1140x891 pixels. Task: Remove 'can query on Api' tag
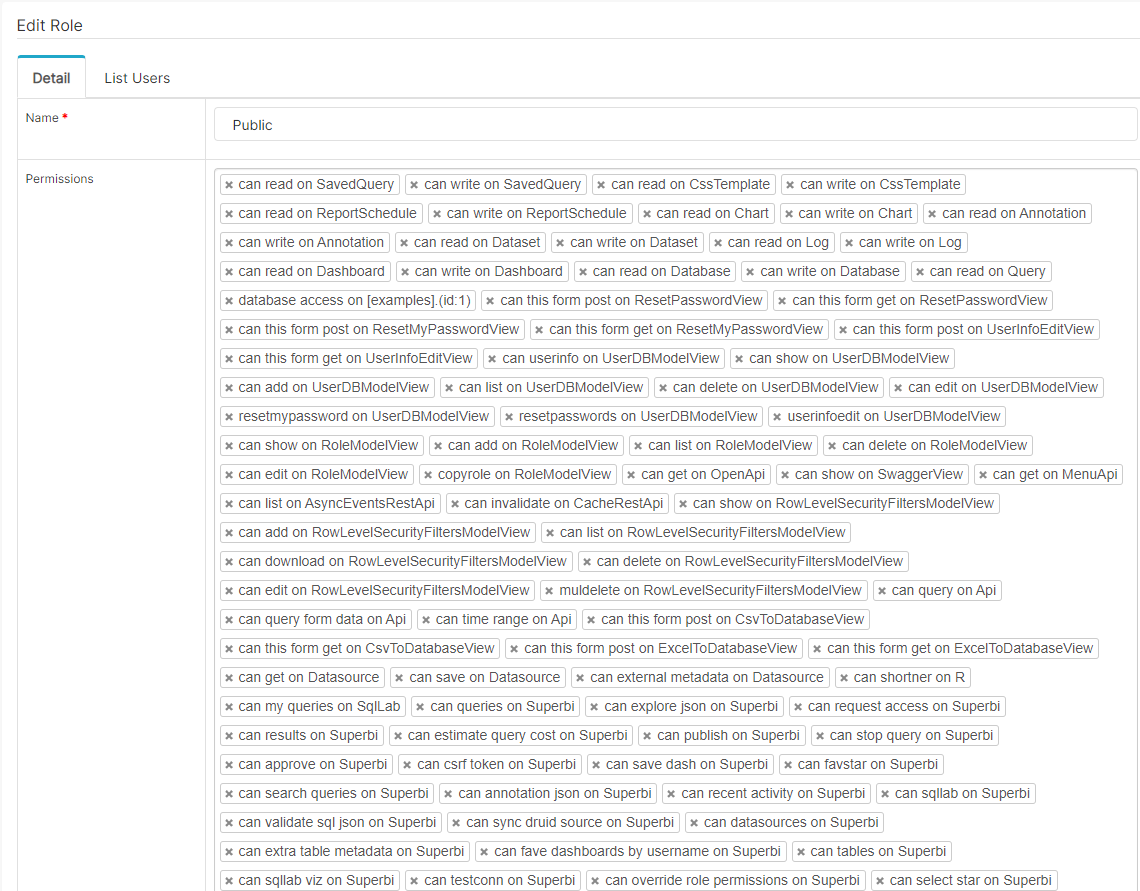click(x=882, y=592)
